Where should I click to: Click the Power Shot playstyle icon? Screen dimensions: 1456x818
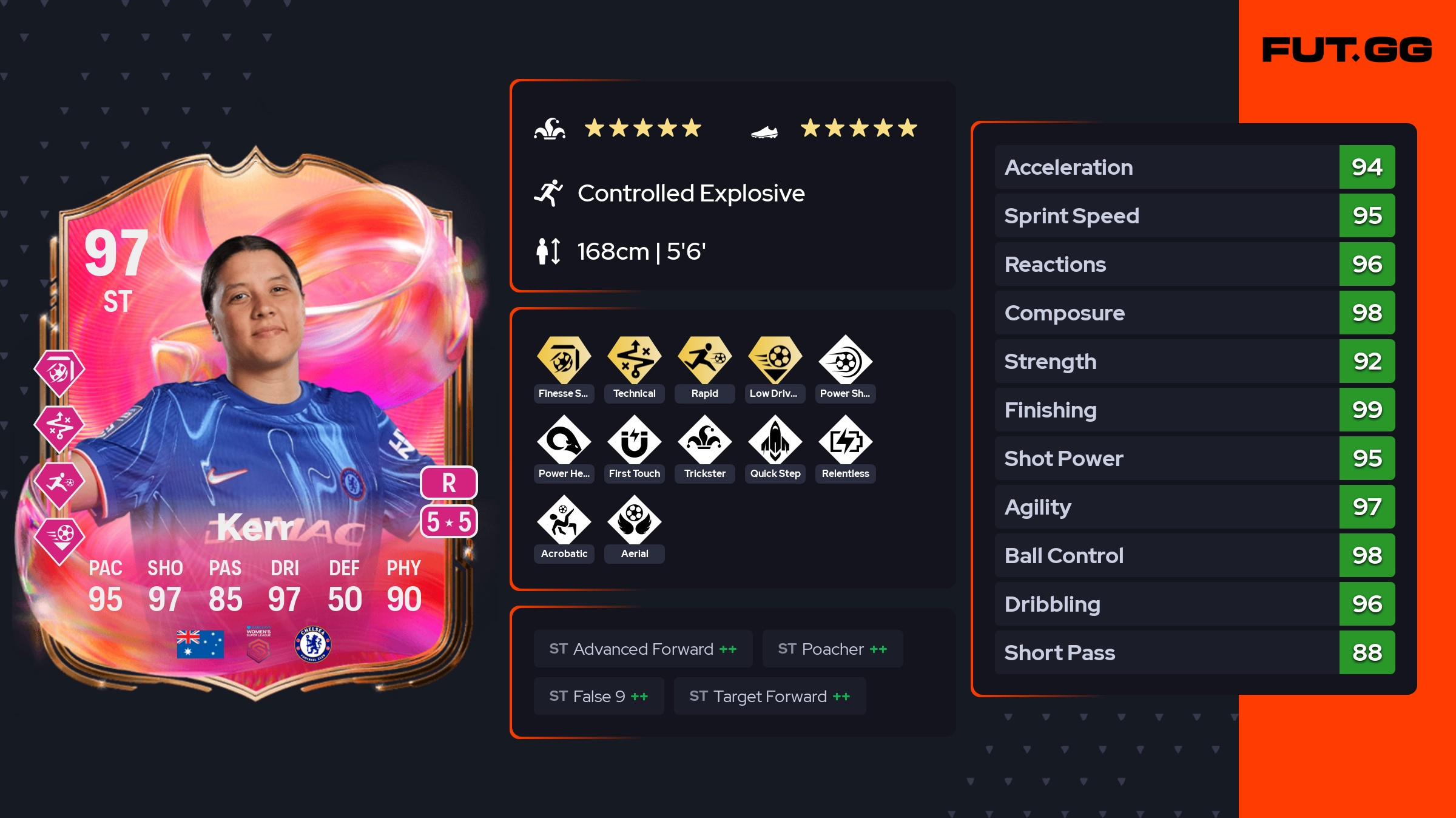846,360
